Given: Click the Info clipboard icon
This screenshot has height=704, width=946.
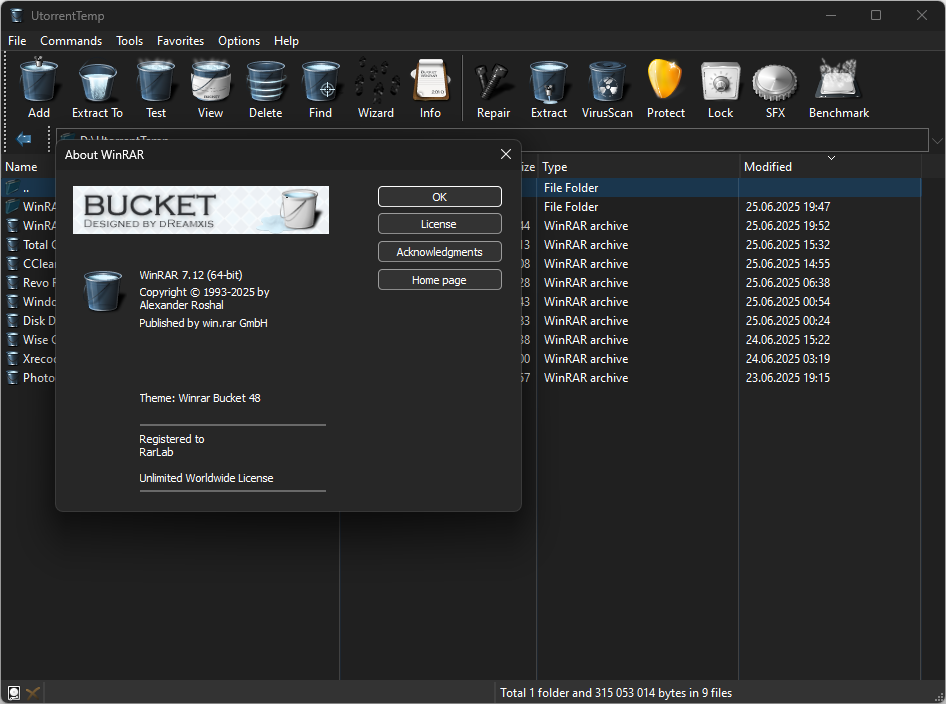Looking at the screenshot, I should coord(430,80).
